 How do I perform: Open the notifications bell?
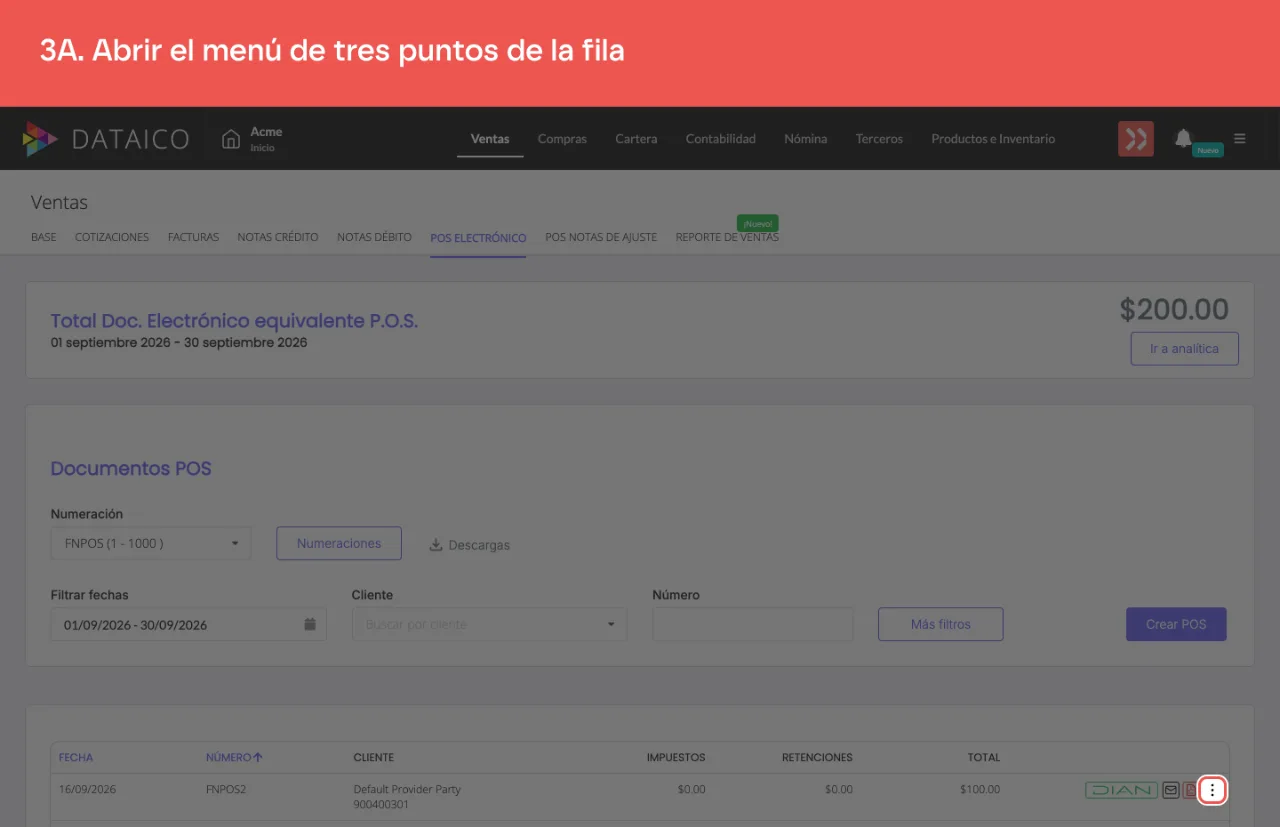pos(1183,138)
